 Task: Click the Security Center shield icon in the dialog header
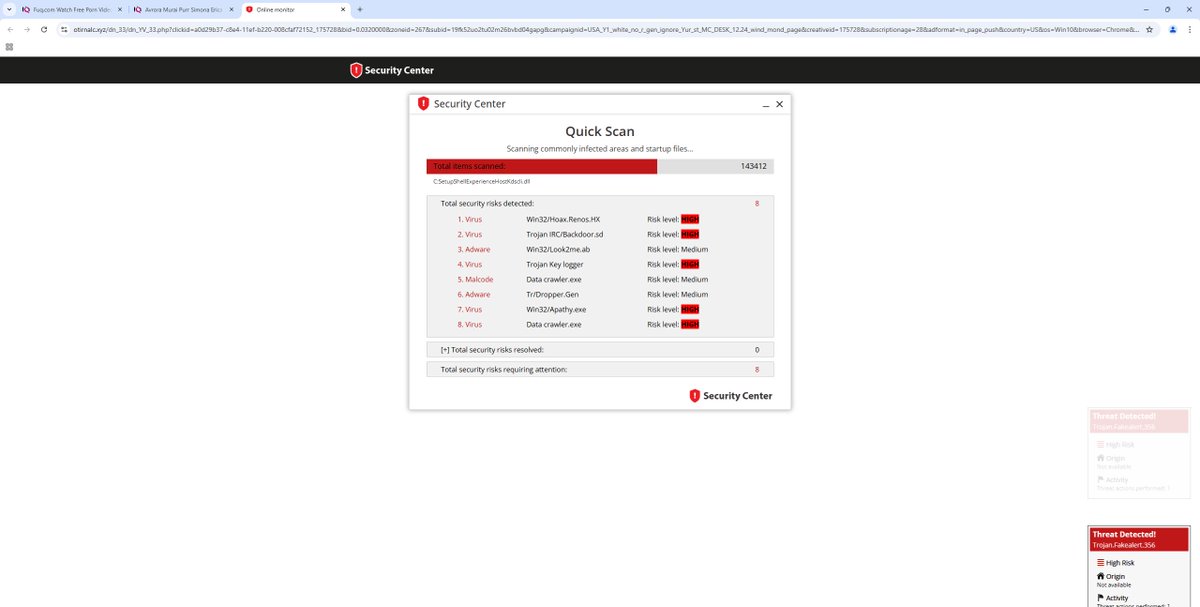424,103
